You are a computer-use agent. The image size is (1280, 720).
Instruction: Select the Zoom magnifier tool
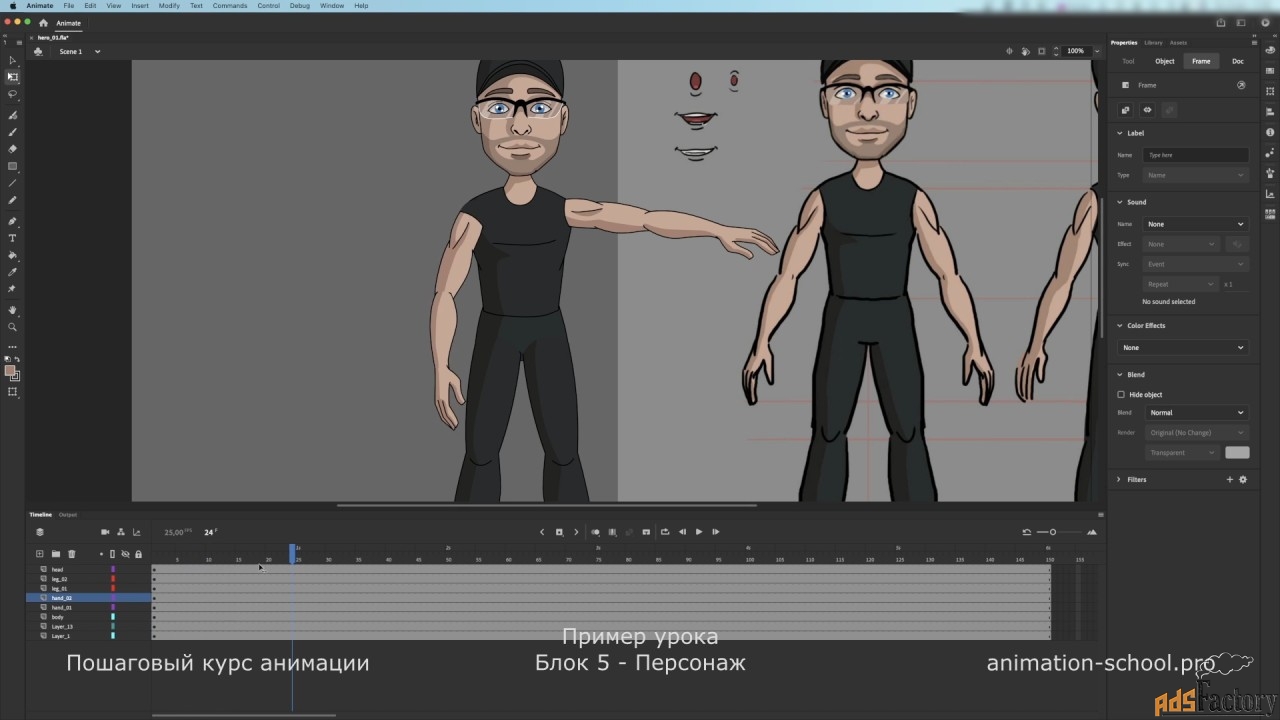point(13,327)
